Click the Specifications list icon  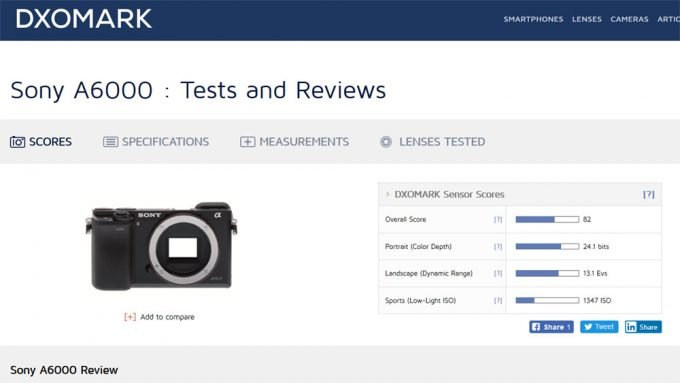(110, 142)
